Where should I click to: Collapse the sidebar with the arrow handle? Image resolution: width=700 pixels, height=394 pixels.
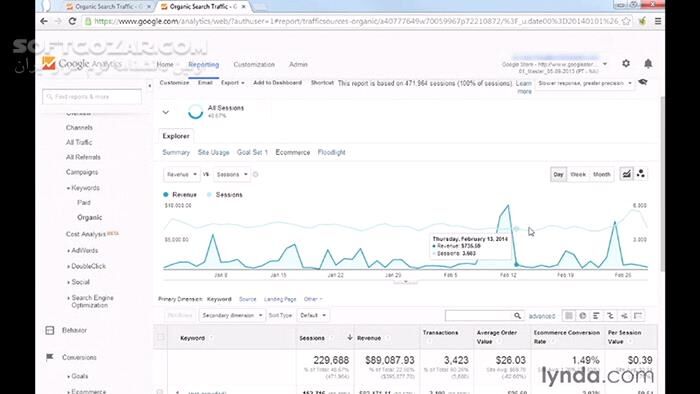pyautogui.click(x=150, y=85)
